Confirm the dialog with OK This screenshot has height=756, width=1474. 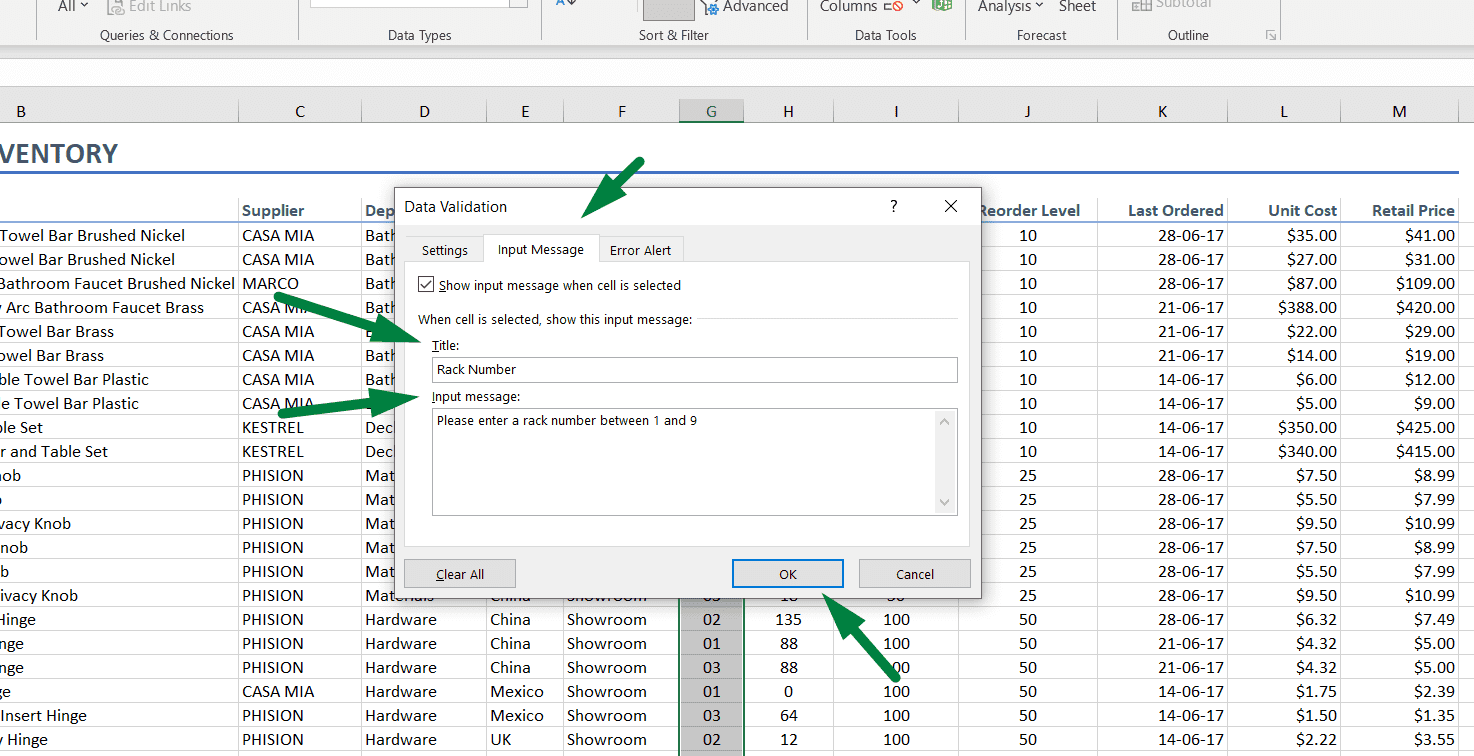(788, 574)
